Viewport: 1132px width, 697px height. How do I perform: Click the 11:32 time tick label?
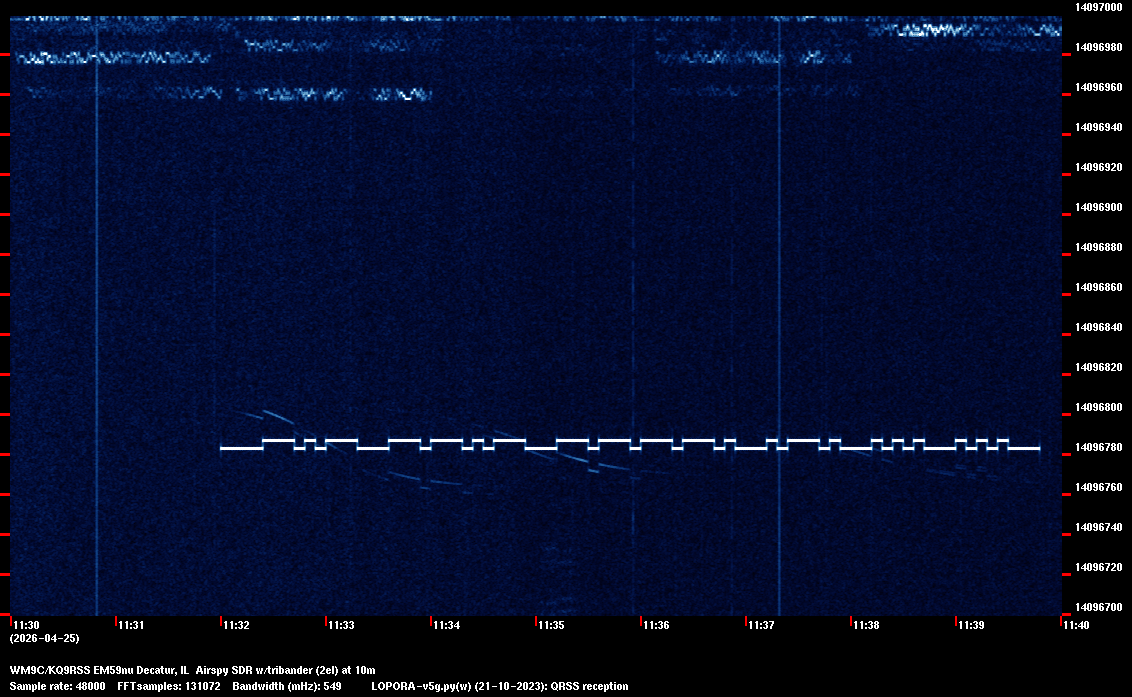click(236, 625)
